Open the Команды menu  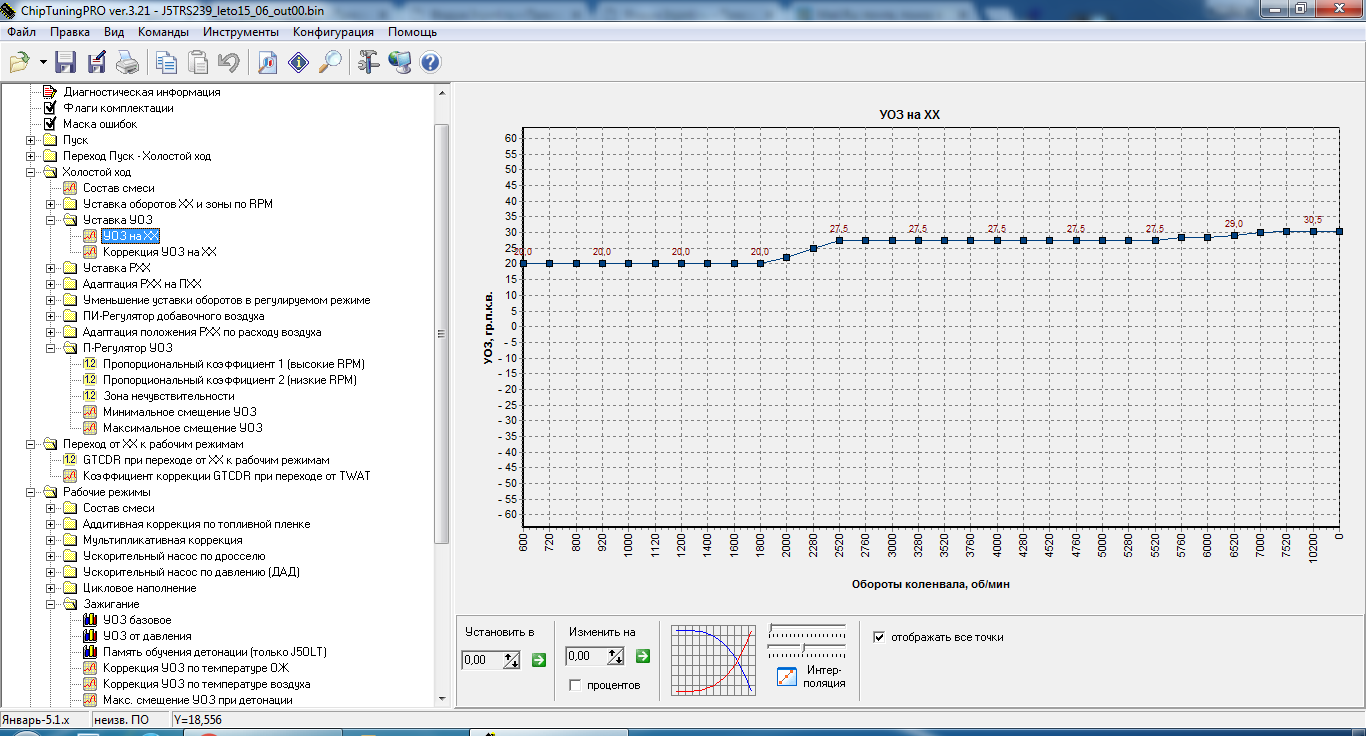(x=163, y=32)
